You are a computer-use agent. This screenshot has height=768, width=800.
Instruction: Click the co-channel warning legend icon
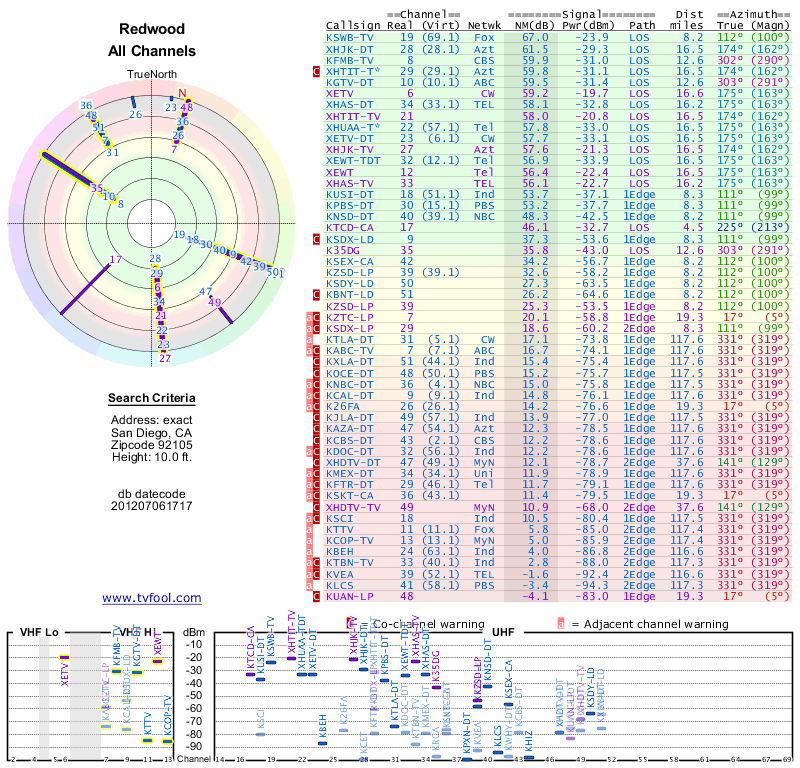[x=351, y=624]
